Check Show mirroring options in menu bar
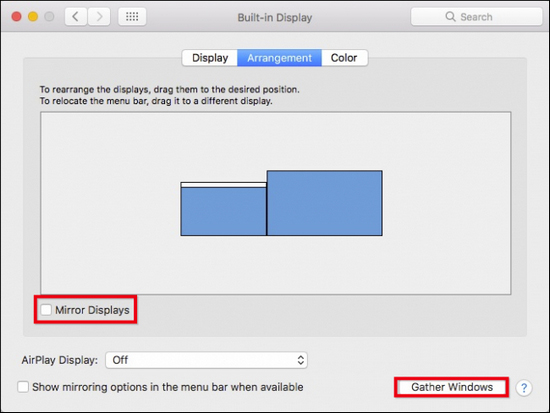 coord(23,387)
